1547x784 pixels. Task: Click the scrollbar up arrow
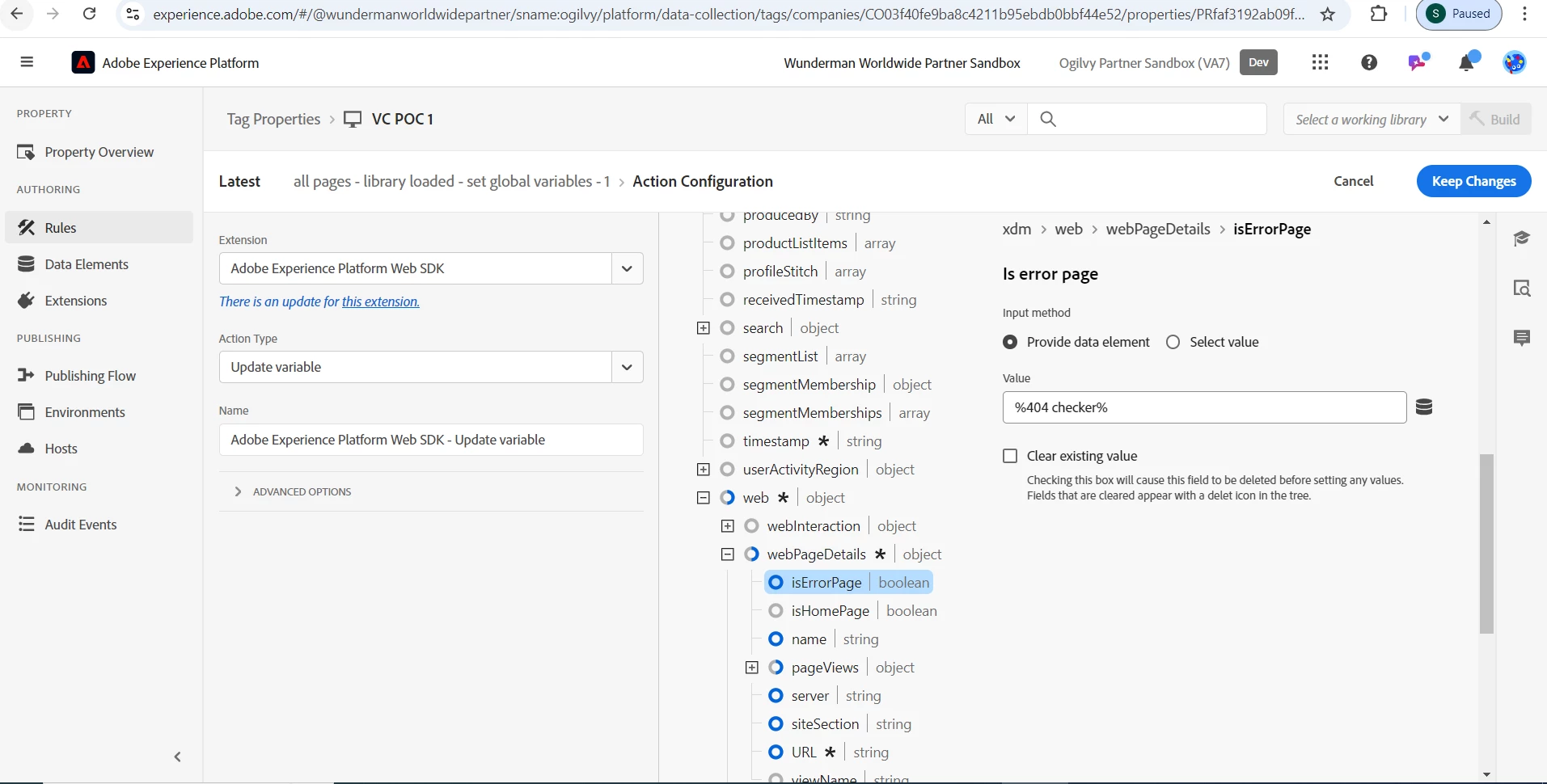pos(1486,221)
